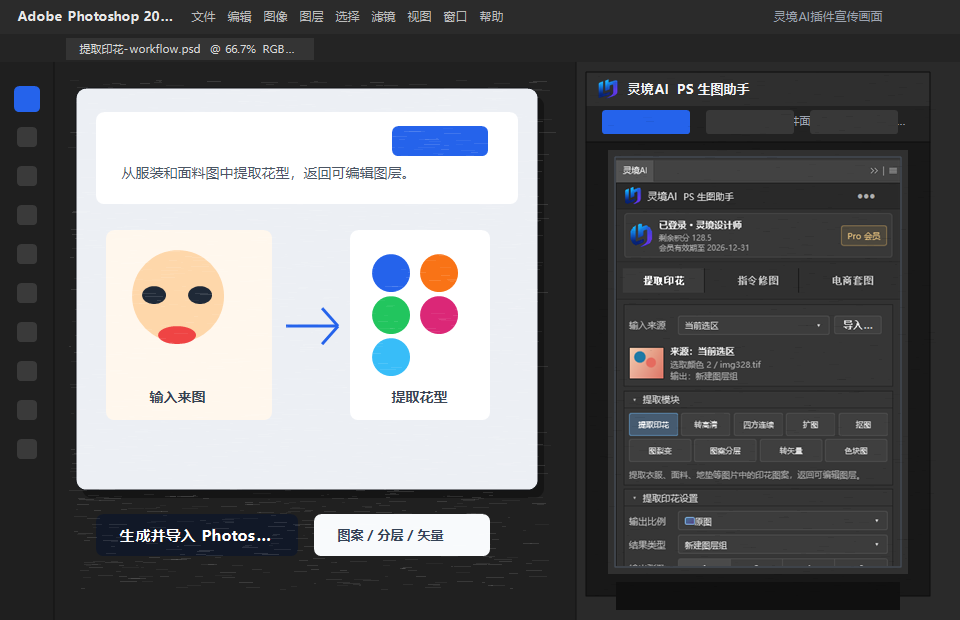Click the 输出: 新建图层组 text
The height and width of the screenshot is (620, 960).
point(703,376)
